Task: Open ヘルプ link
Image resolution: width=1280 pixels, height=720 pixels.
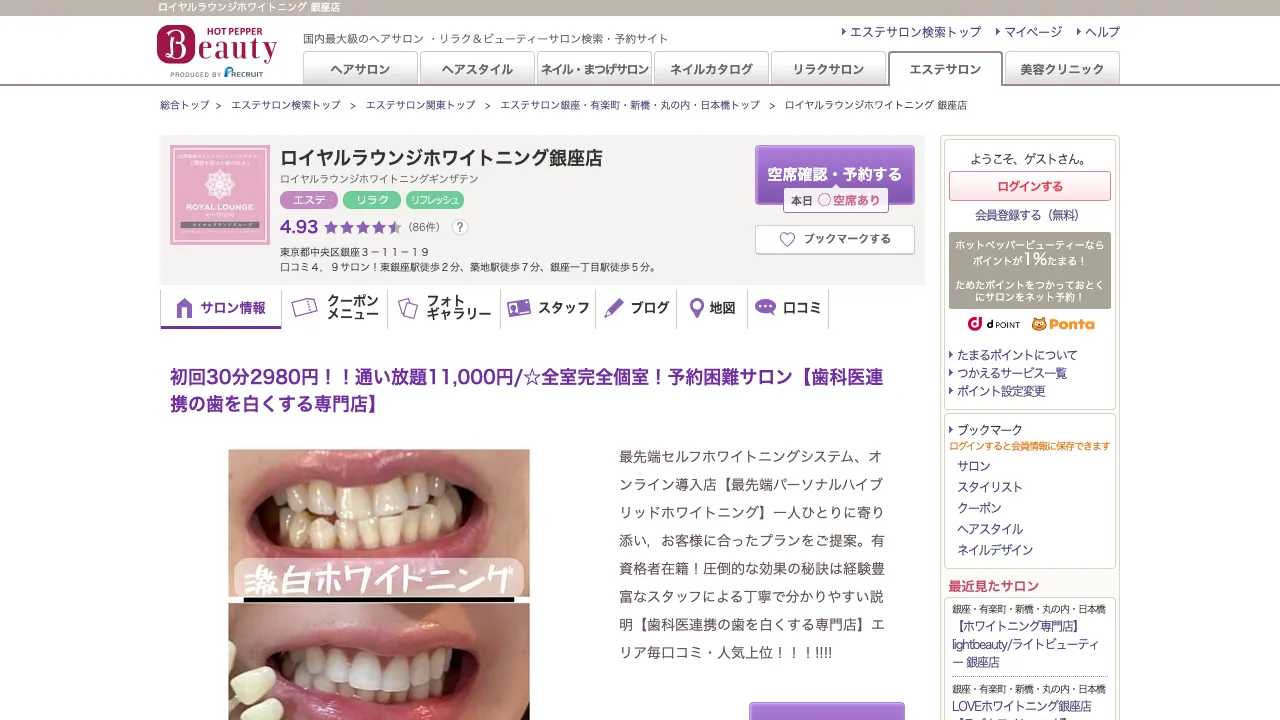Action: click(1102, 32)
